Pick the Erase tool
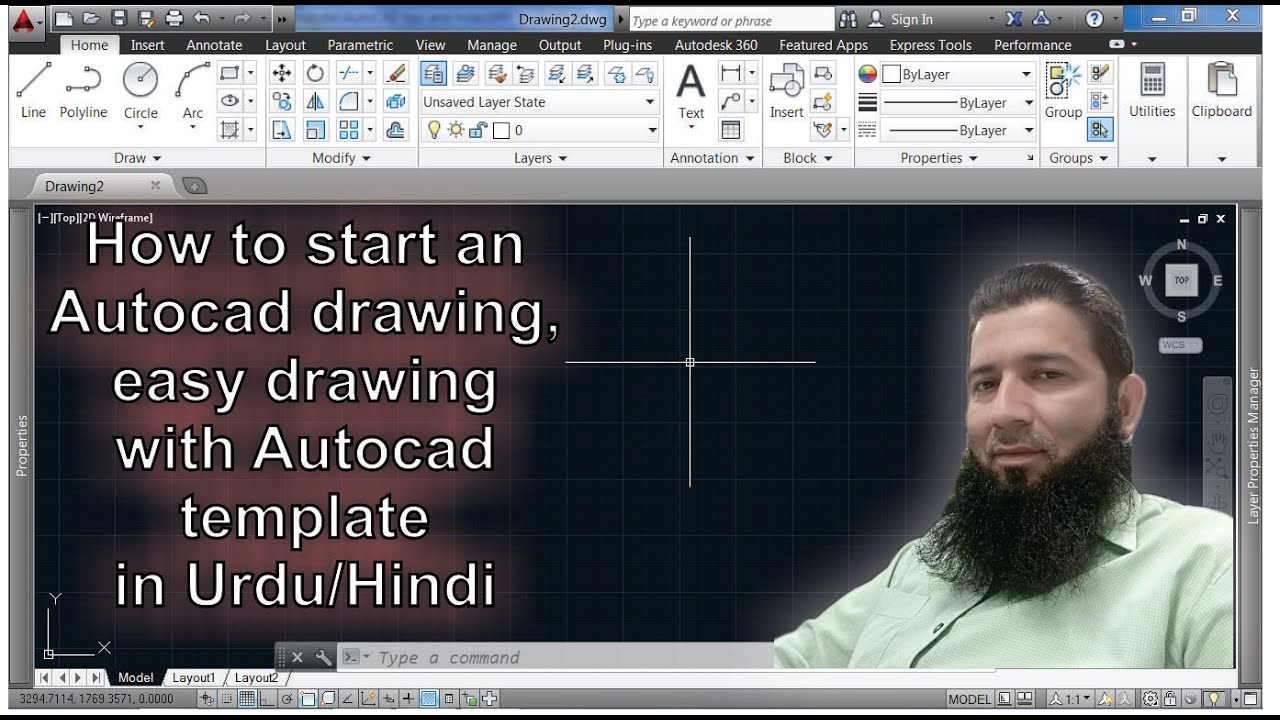Screen dimensions: 1280x720 click(396, 73)
